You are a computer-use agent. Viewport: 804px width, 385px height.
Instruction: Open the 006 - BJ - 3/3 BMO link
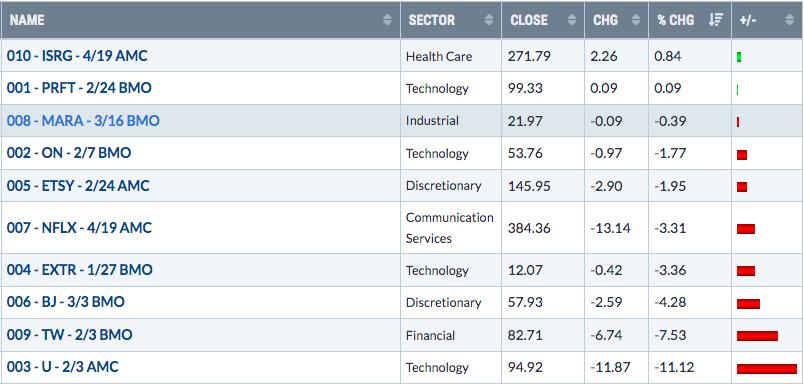click(x=66, y=302)
